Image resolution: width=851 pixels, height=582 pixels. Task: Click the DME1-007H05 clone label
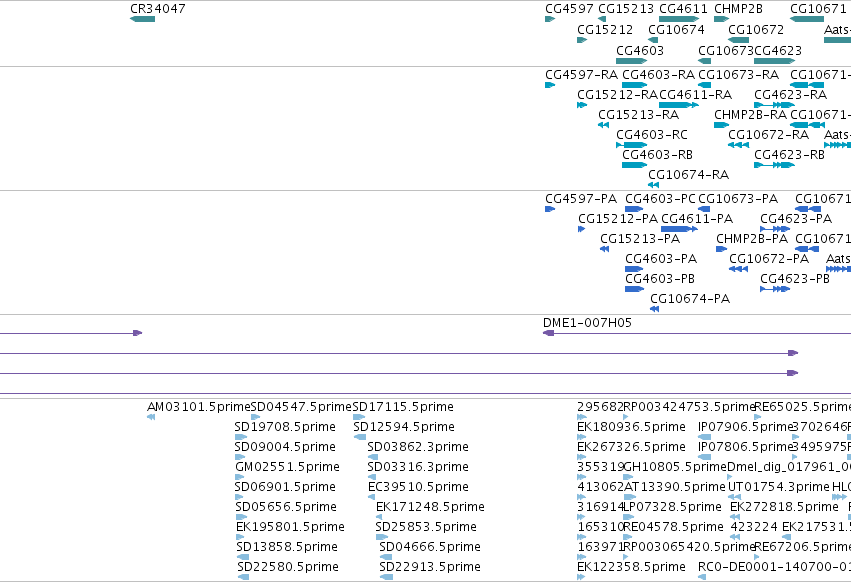(x=587, y=323)
